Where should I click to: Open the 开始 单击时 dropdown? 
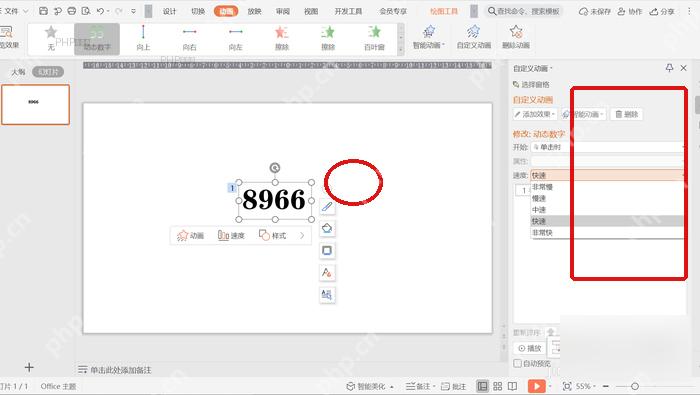click(607, 147)
